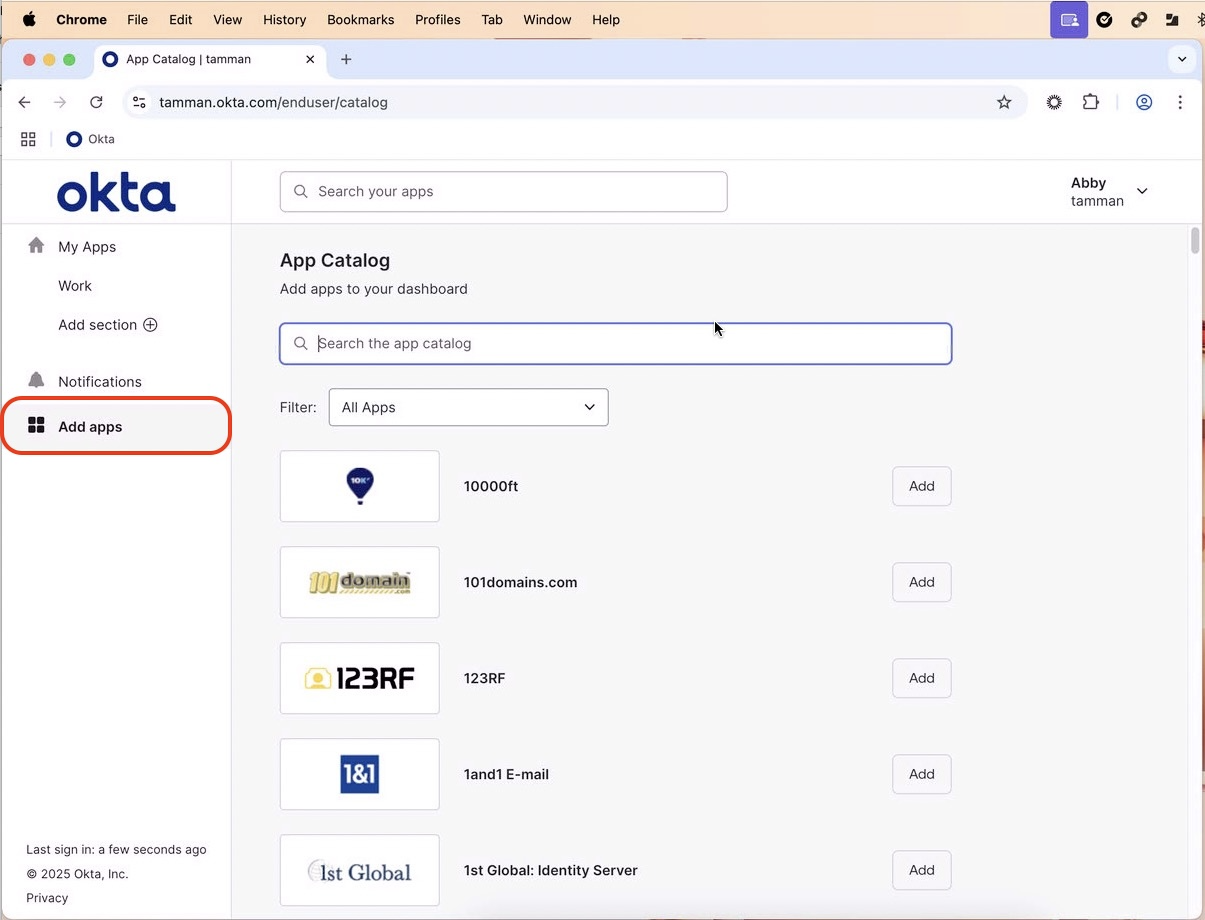The width and height of the screenshot is (1205, 920).
Task: Bookmark page with the star icon
Action: pyautogui.click(x=1004, y=102)
